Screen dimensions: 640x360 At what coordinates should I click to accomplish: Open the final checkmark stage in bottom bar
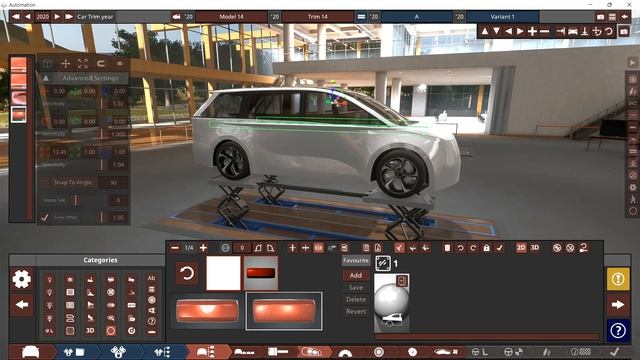pos(615,352)
